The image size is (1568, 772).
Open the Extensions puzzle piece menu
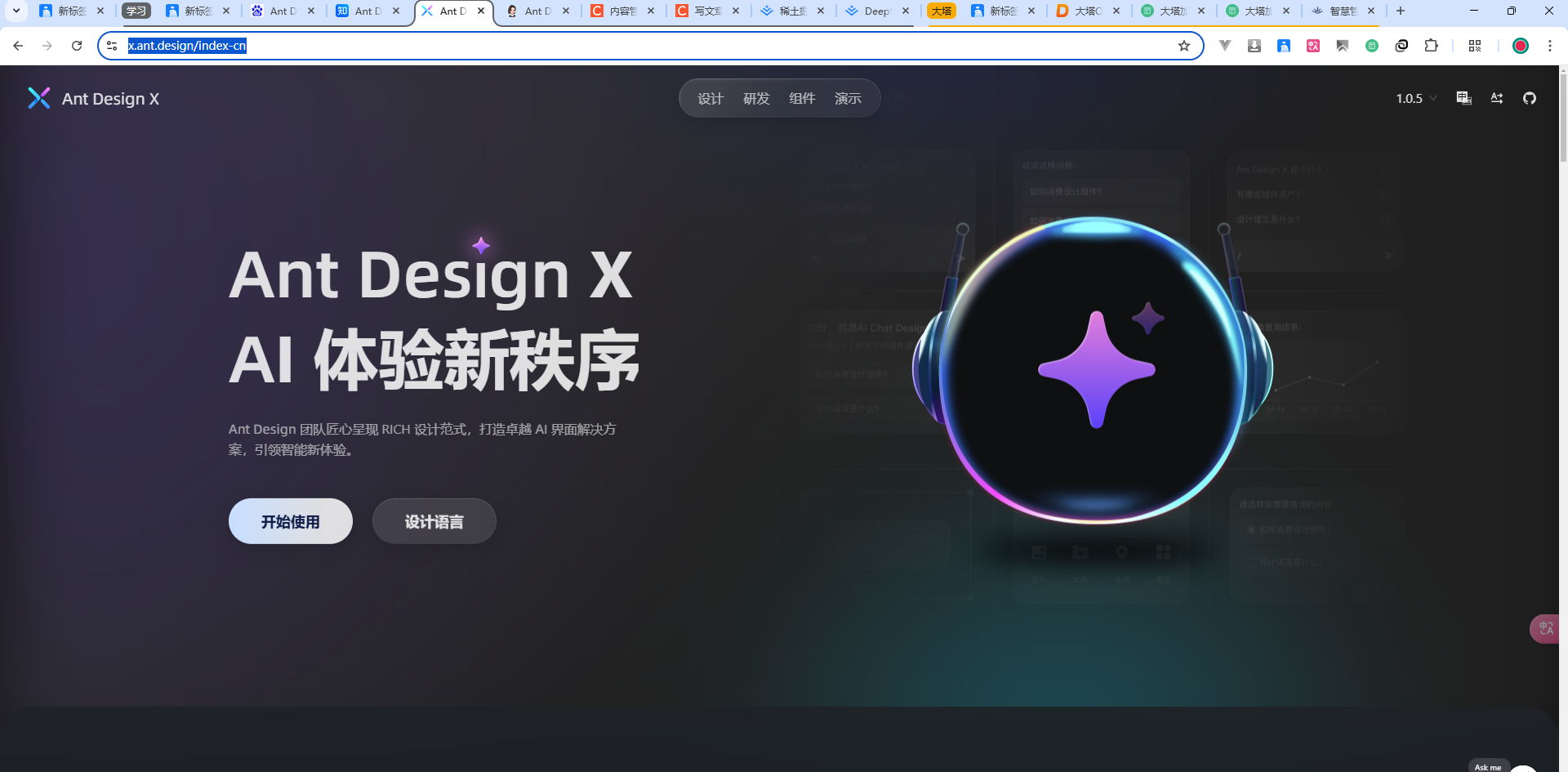point(1431,46)
